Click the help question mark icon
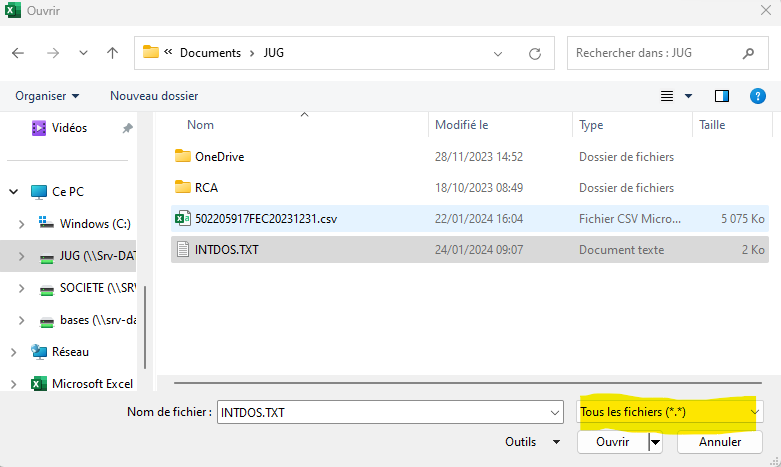Image resolution: width=781 pixels, height=467 pixels. coord(757,96)
